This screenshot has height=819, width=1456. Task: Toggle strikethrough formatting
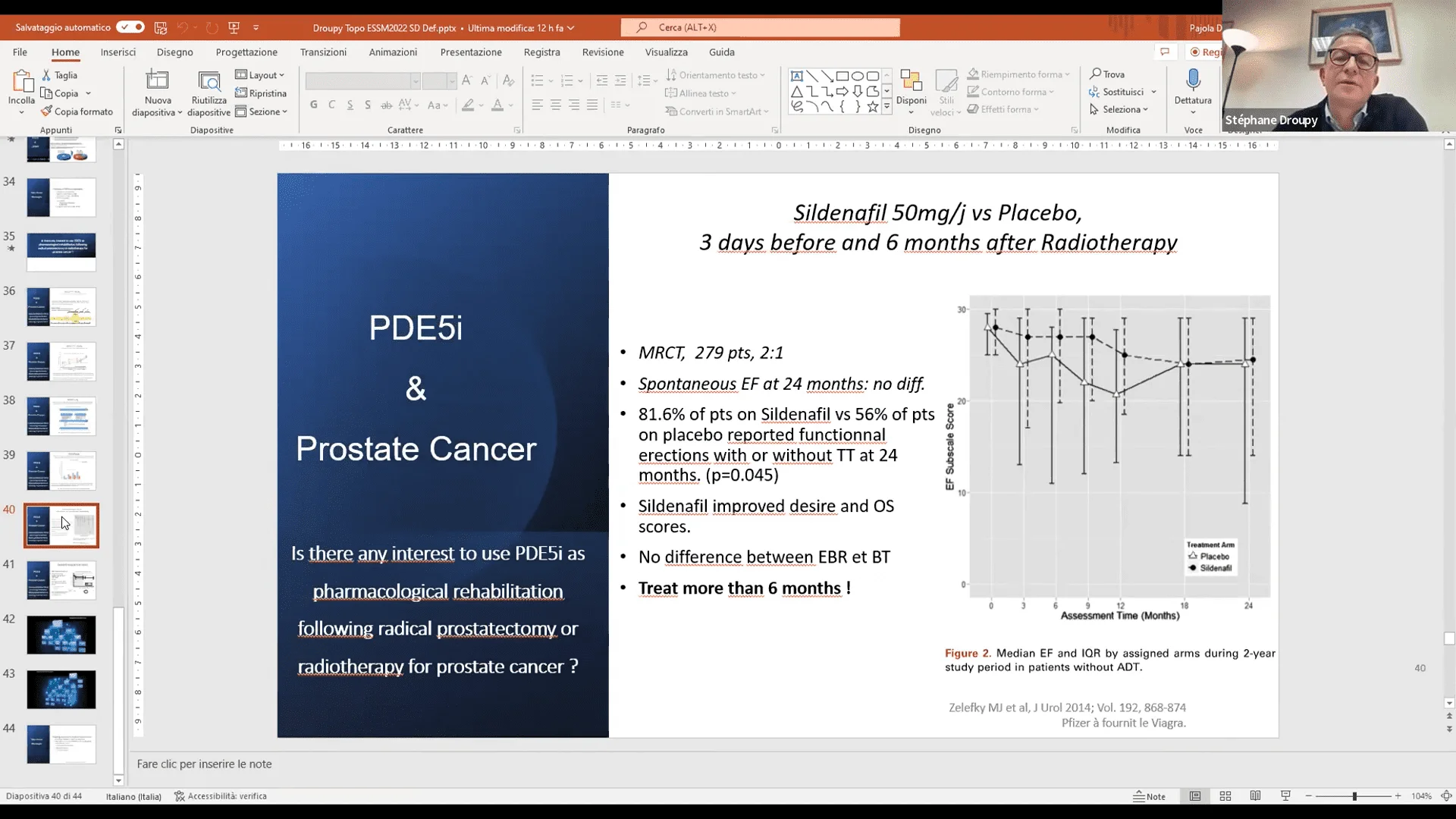pos(386,105)
